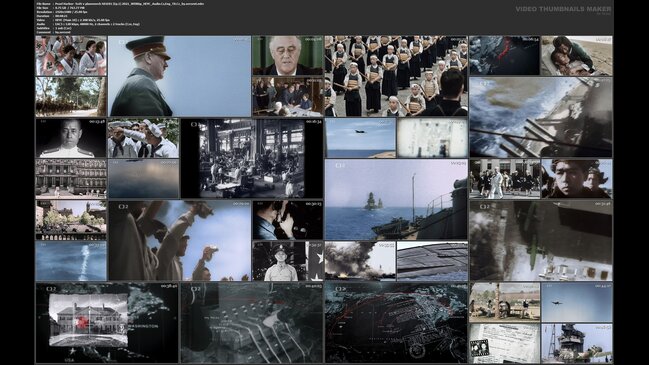Screen dimensions: 649x365
Task: Open thumbnail of torpedo wake in blue water
Action: click(x=71, y=261)
